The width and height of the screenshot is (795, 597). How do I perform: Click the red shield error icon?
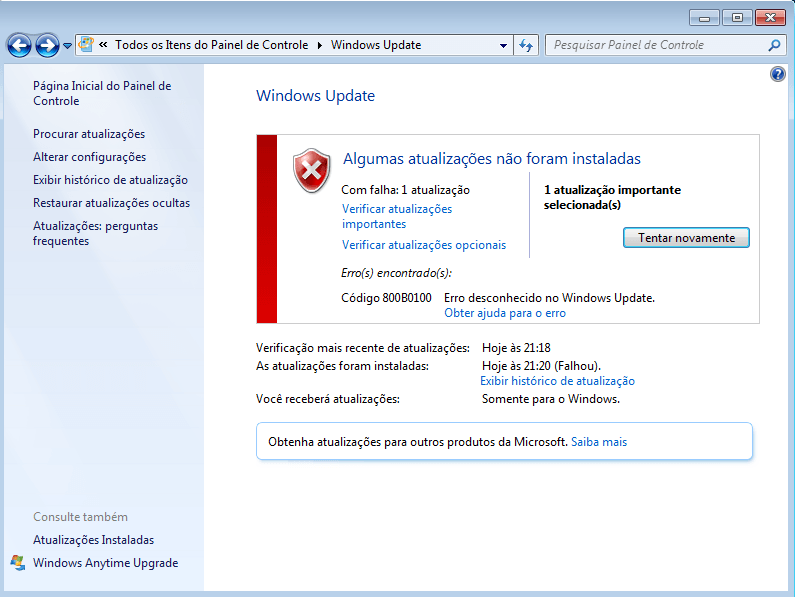click(311, 170)
